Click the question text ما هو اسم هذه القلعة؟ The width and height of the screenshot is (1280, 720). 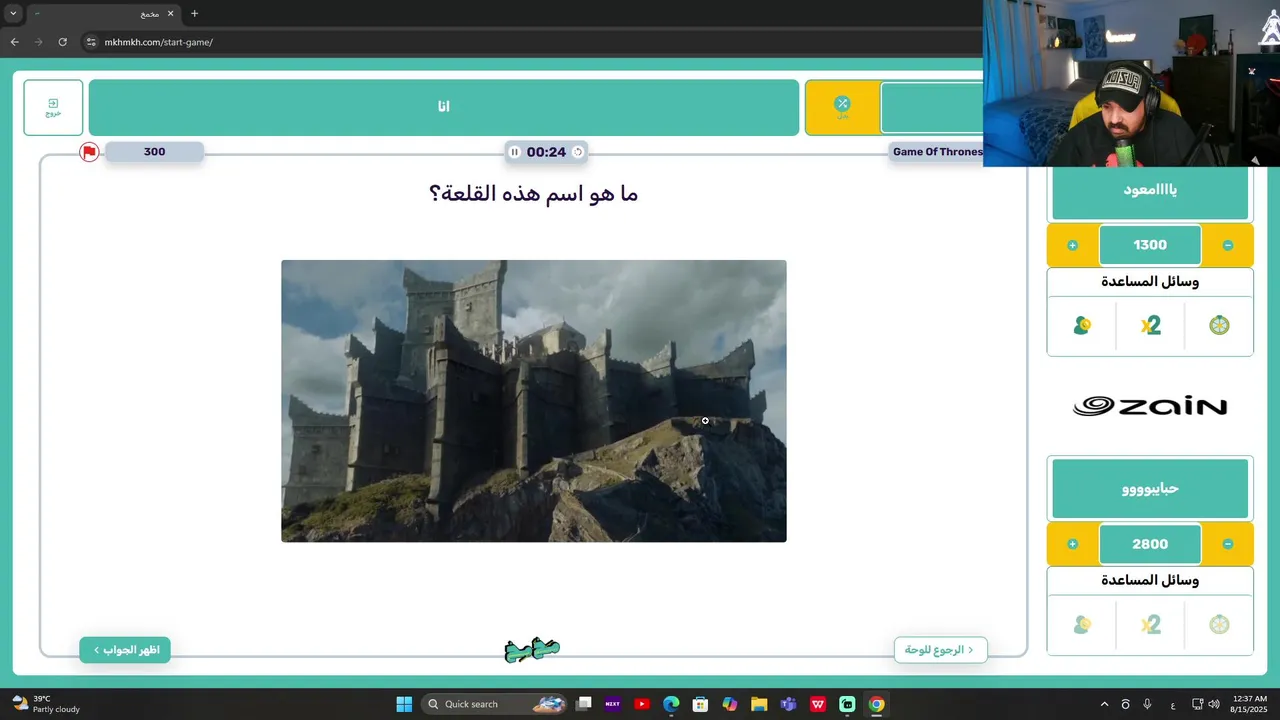(533, 194)
